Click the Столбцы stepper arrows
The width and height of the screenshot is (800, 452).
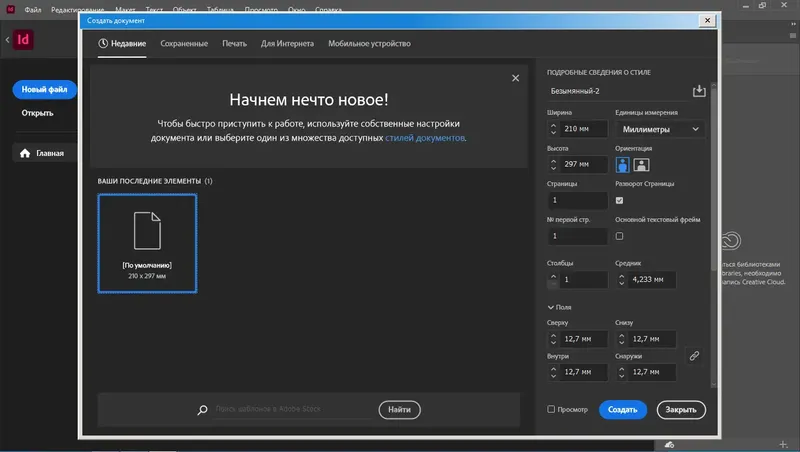[x=554, y=280]
